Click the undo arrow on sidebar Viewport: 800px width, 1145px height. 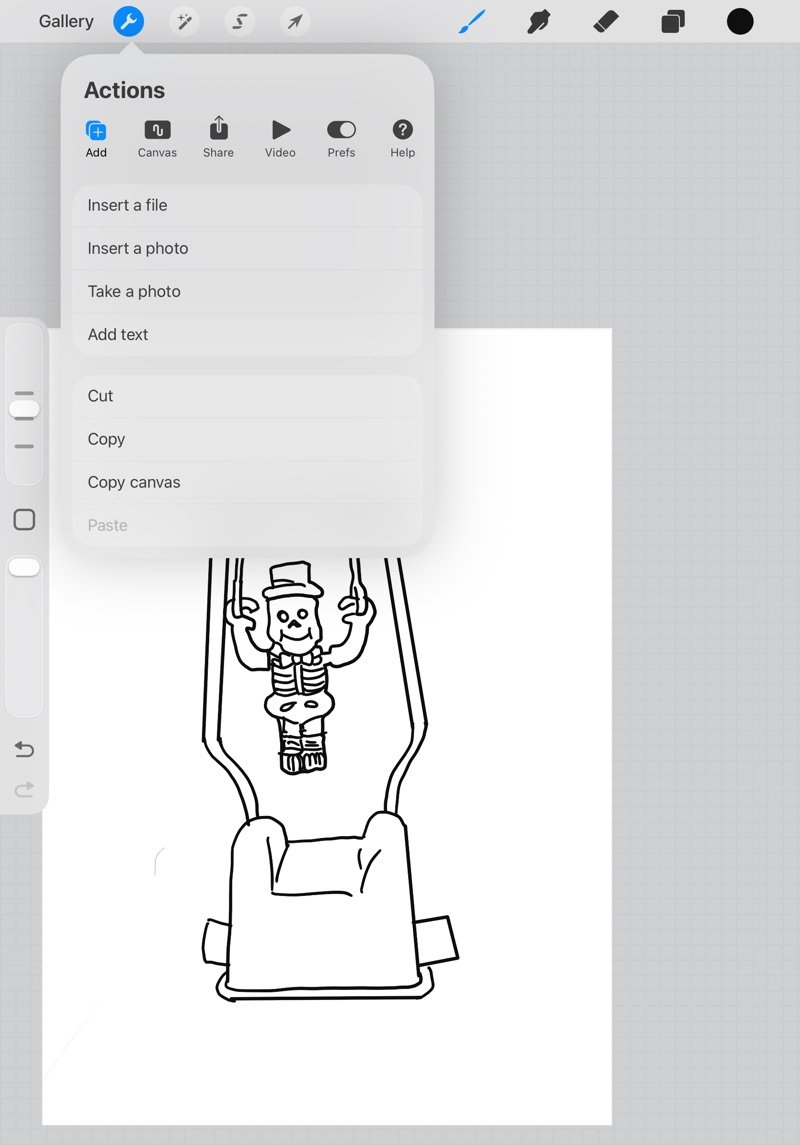[24, 749]
